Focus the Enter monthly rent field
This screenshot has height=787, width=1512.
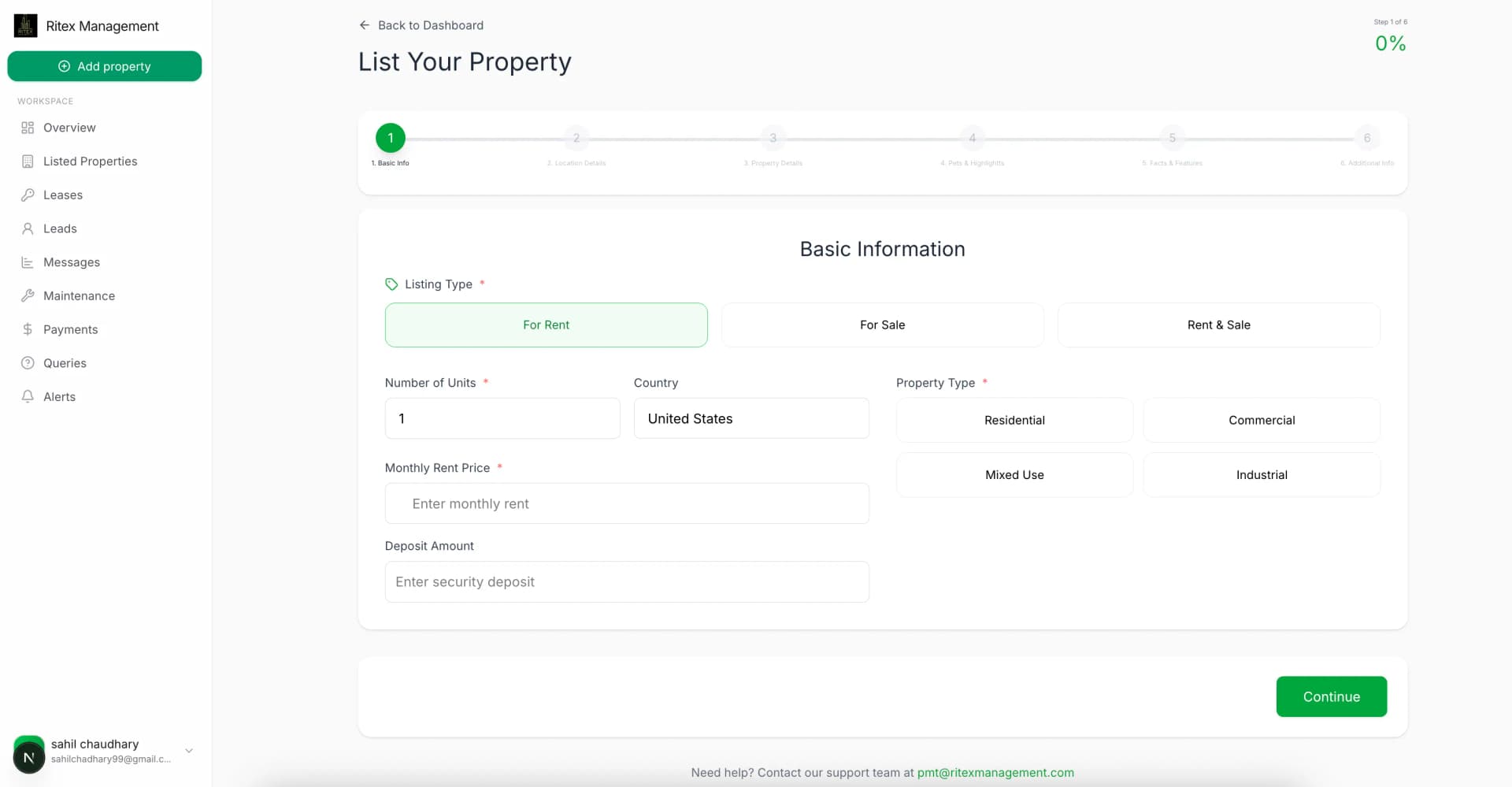(627, 503)
